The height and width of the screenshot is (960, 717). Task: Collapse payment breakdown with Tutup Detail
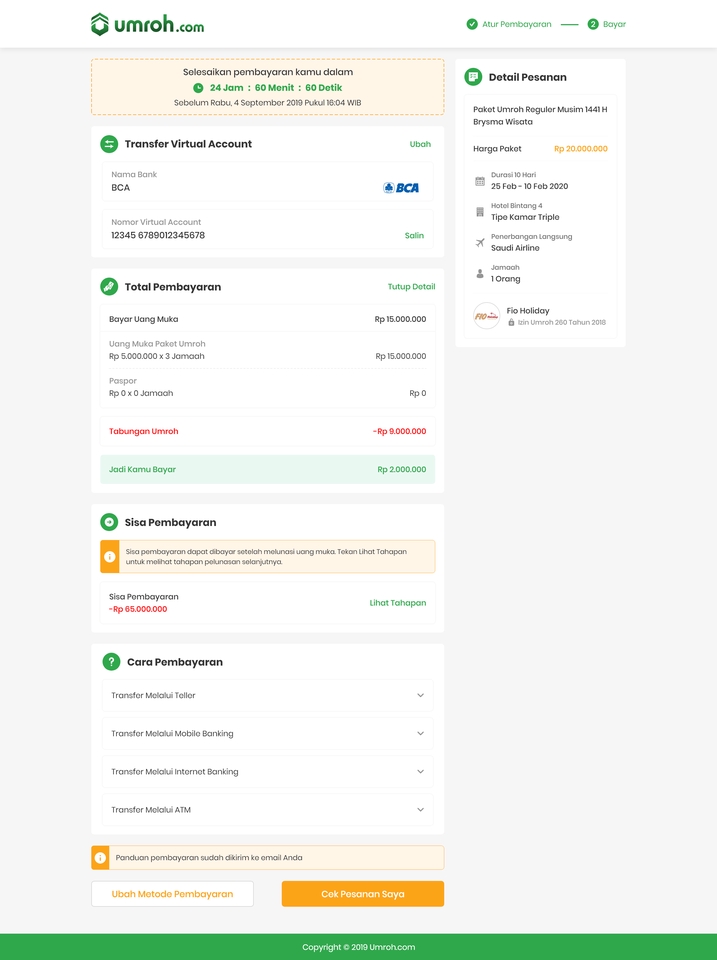[x=411, y=287]
